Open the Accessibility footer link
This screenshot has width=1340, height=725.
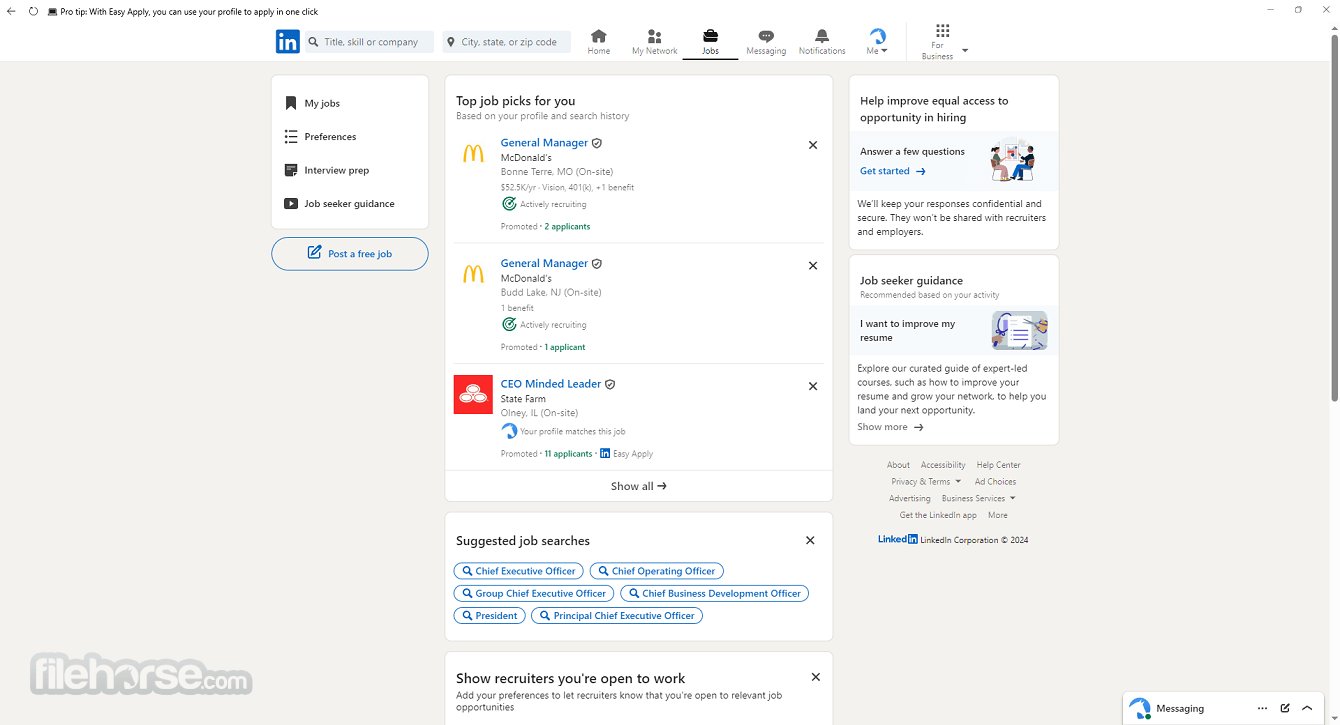(x=943, y=465)
